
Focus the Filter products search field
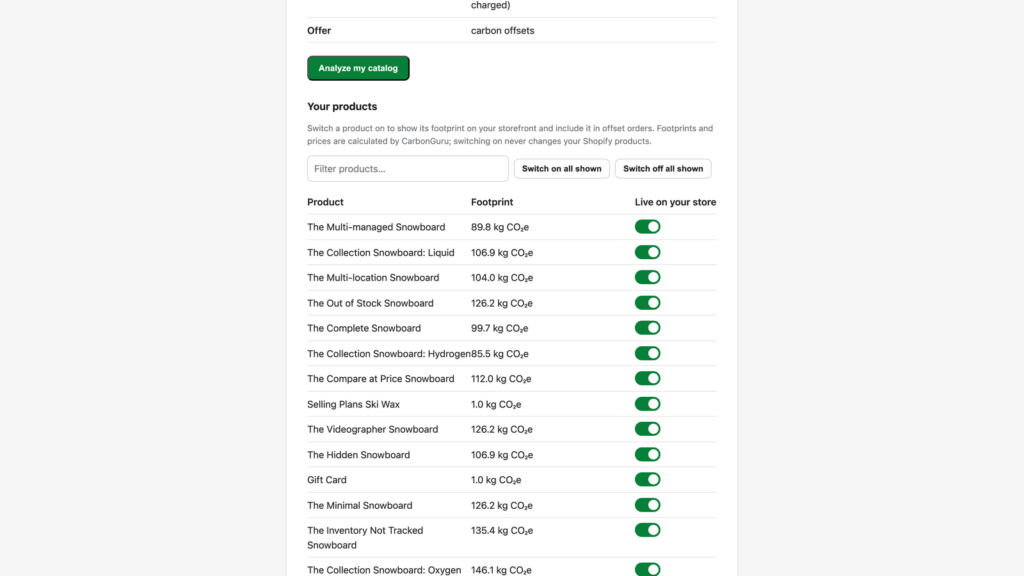pos(408,168)
